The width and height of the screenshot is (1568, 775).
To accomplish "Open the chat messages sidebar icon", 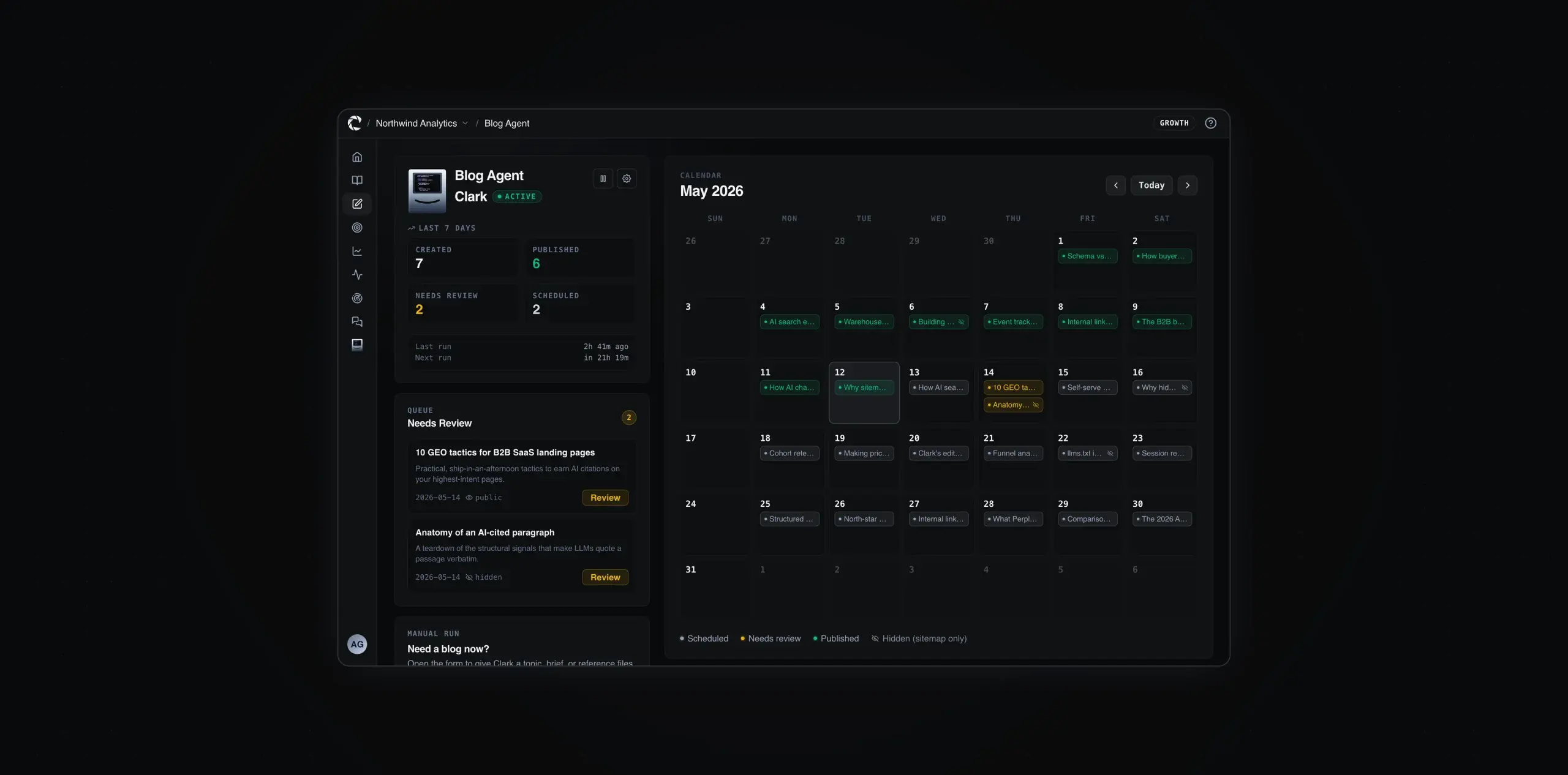I will (x=357, y=321).
